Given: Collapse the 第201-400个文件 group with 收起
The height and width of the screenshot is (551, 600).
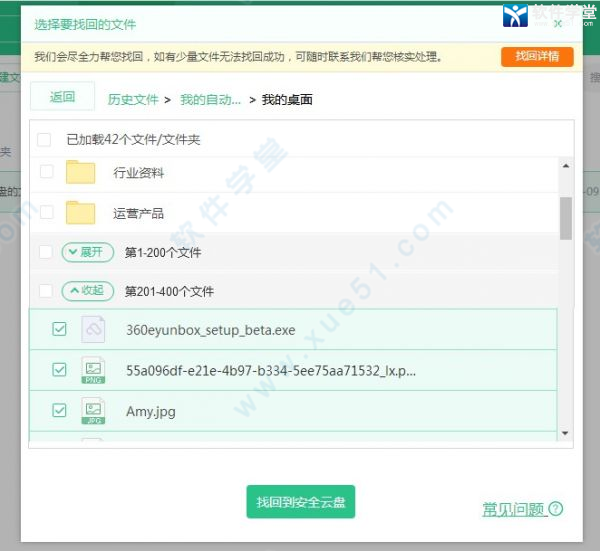Looking at the screenshot, I should pyautogui.click(x=87, y=291).
